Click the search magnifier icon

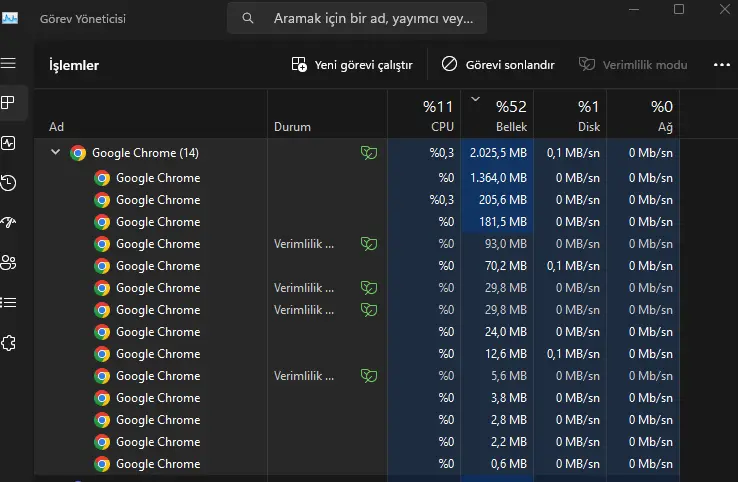click(x=248, y=18)
